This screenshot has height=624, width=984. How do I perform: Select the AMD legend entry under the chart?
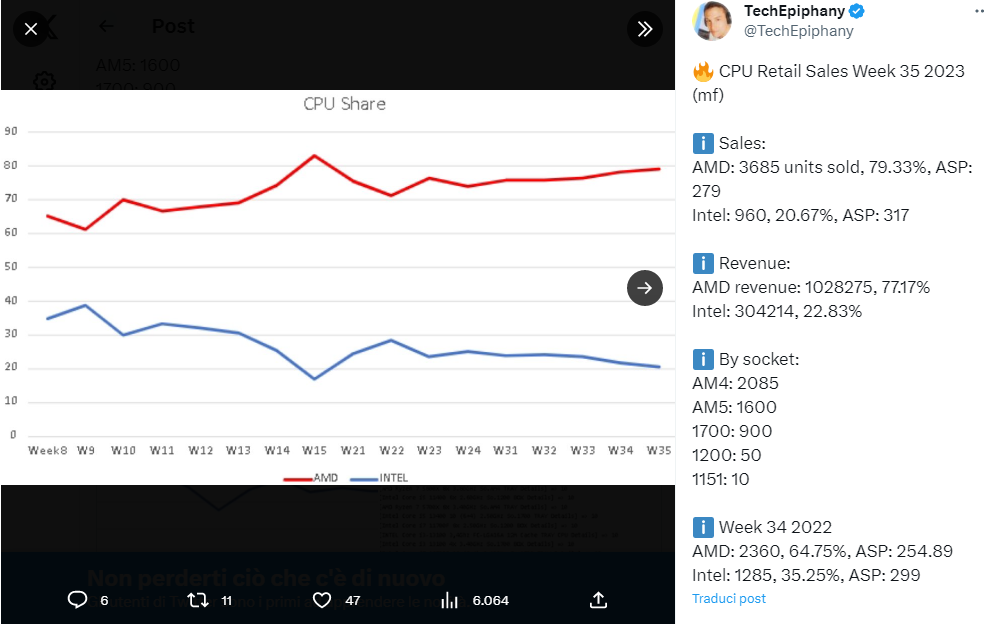tap(311, 478)
